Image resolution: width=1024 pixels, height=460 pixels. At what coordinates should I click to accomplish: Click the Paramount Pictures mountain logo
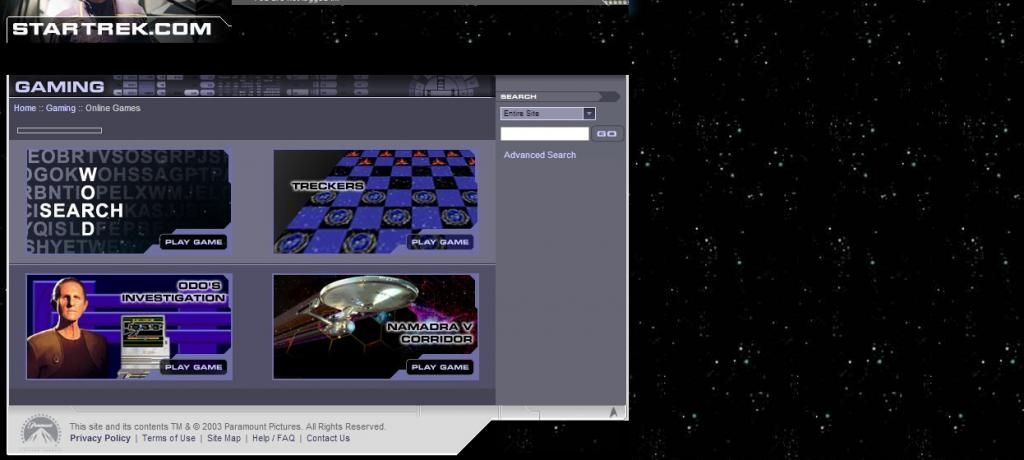(x=40, y=432)
